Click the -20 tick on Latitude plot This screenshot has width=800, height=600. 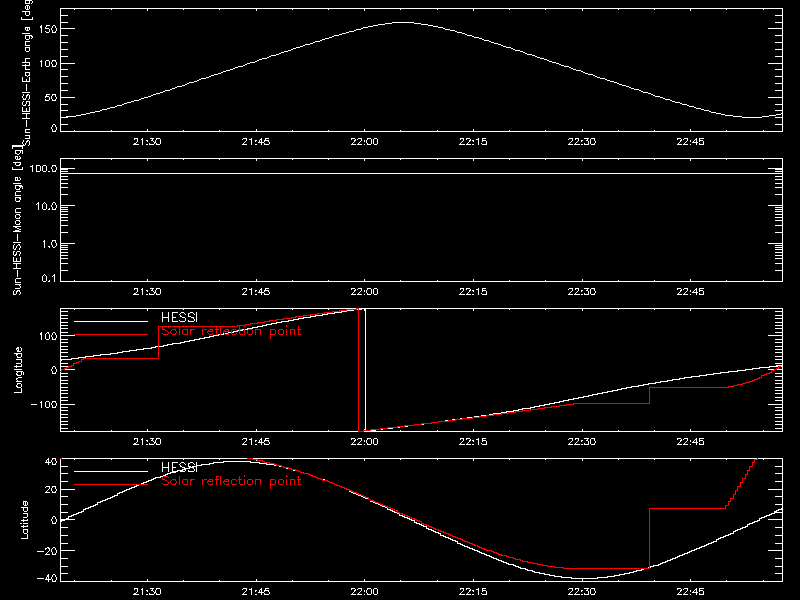[x=47, y=551]
